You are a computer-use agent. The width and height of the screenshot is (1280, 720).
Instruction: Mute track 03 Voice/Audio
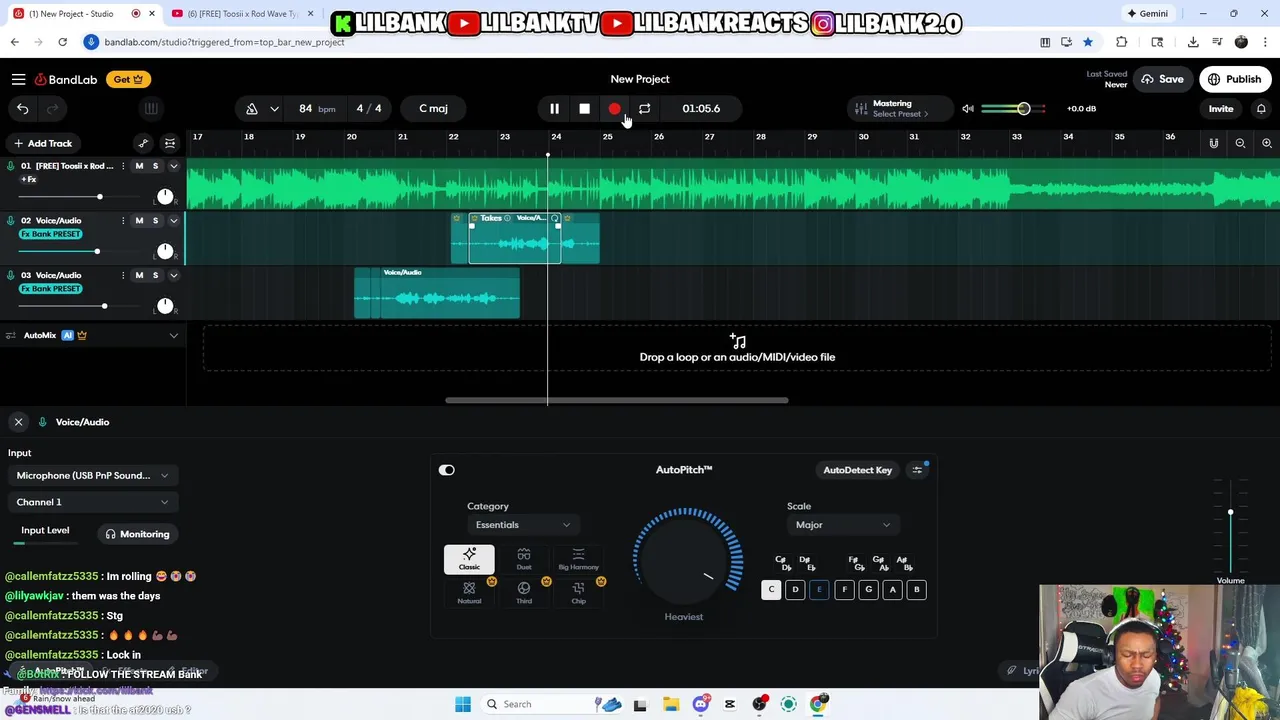139,275
